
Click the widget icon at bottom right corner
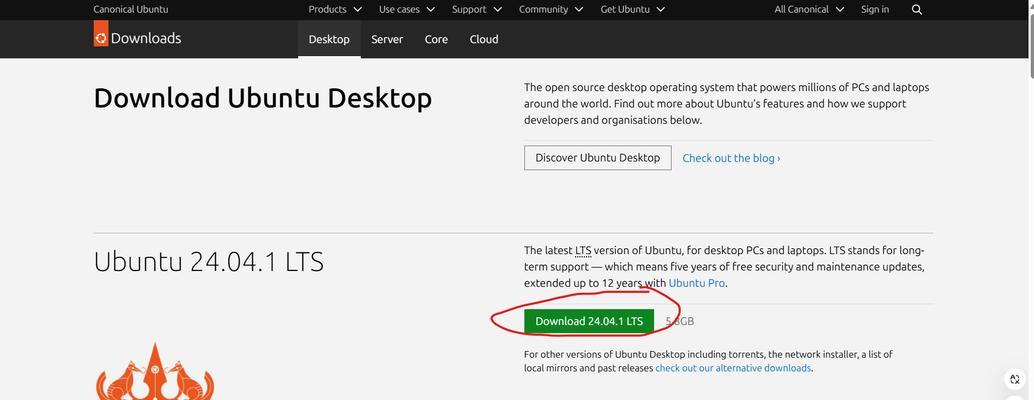point(1015,380)
